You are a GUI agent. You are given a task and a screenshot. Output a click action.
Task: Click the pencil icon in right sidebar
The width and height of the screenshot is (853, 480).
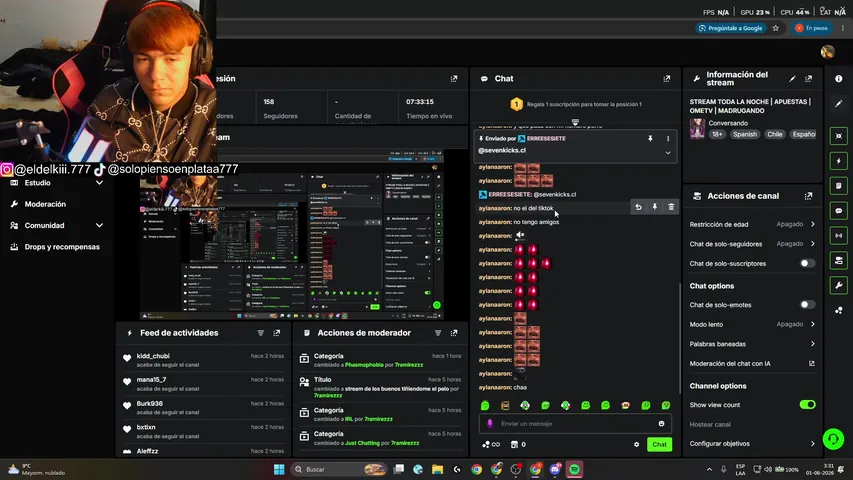(x=838, y=103)
